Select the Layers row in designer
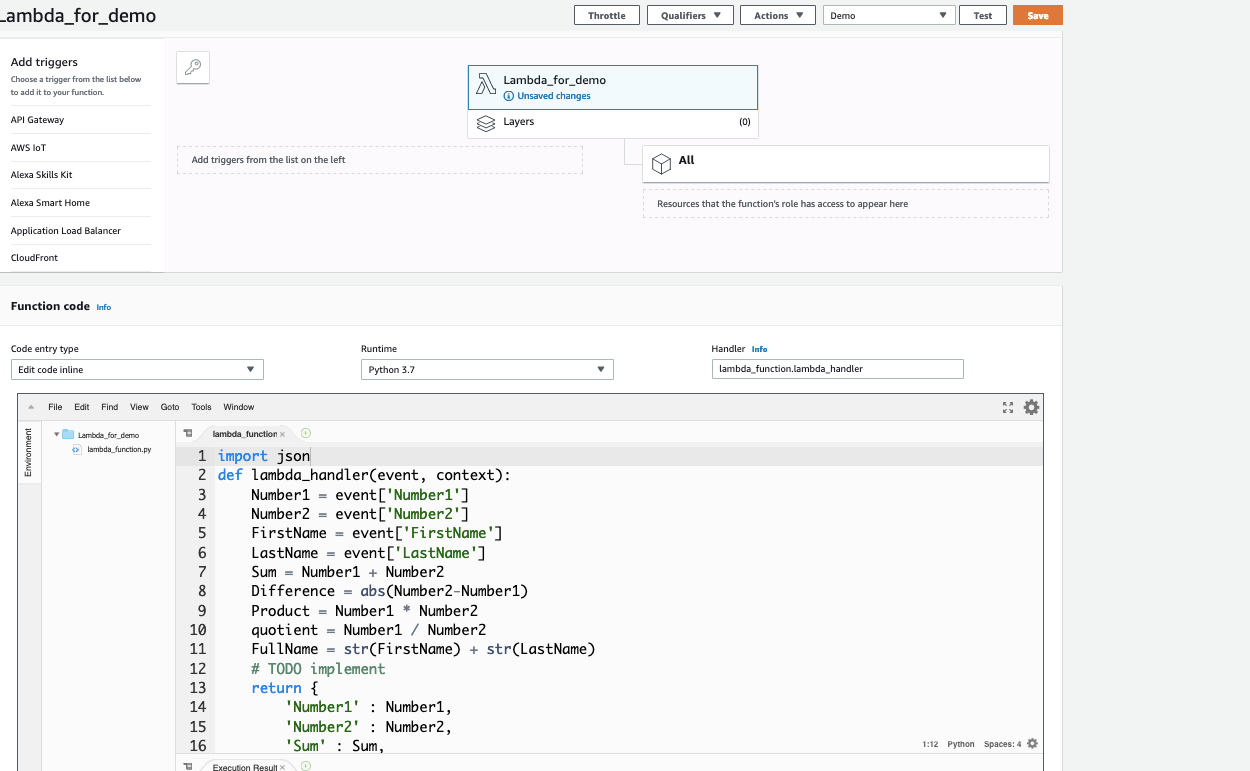The height and width of the screenshot is (771, 1250). pos(612,123)
